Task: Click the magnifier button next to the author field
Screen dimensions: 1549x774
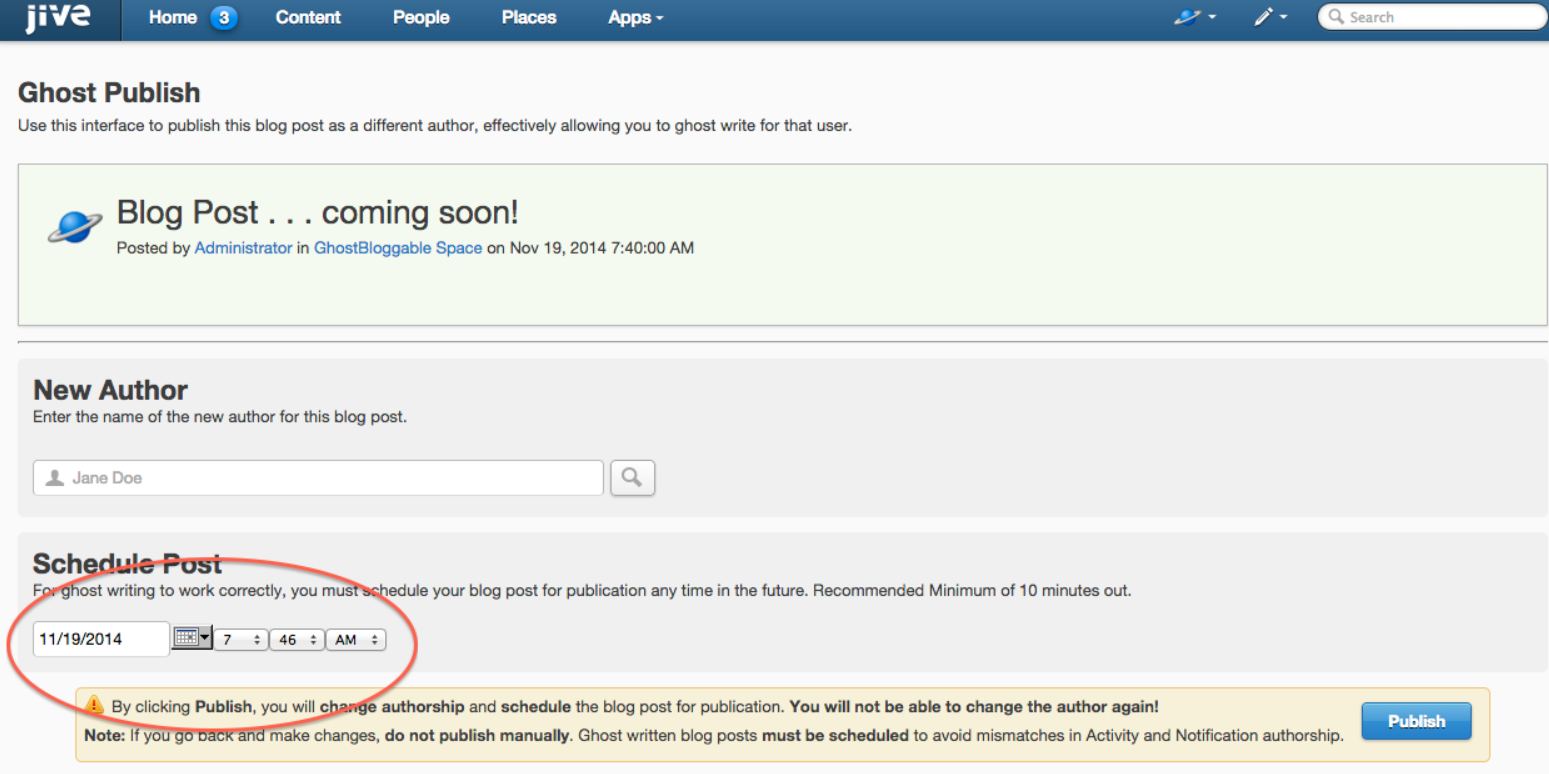Action: (x=632, y=478)
